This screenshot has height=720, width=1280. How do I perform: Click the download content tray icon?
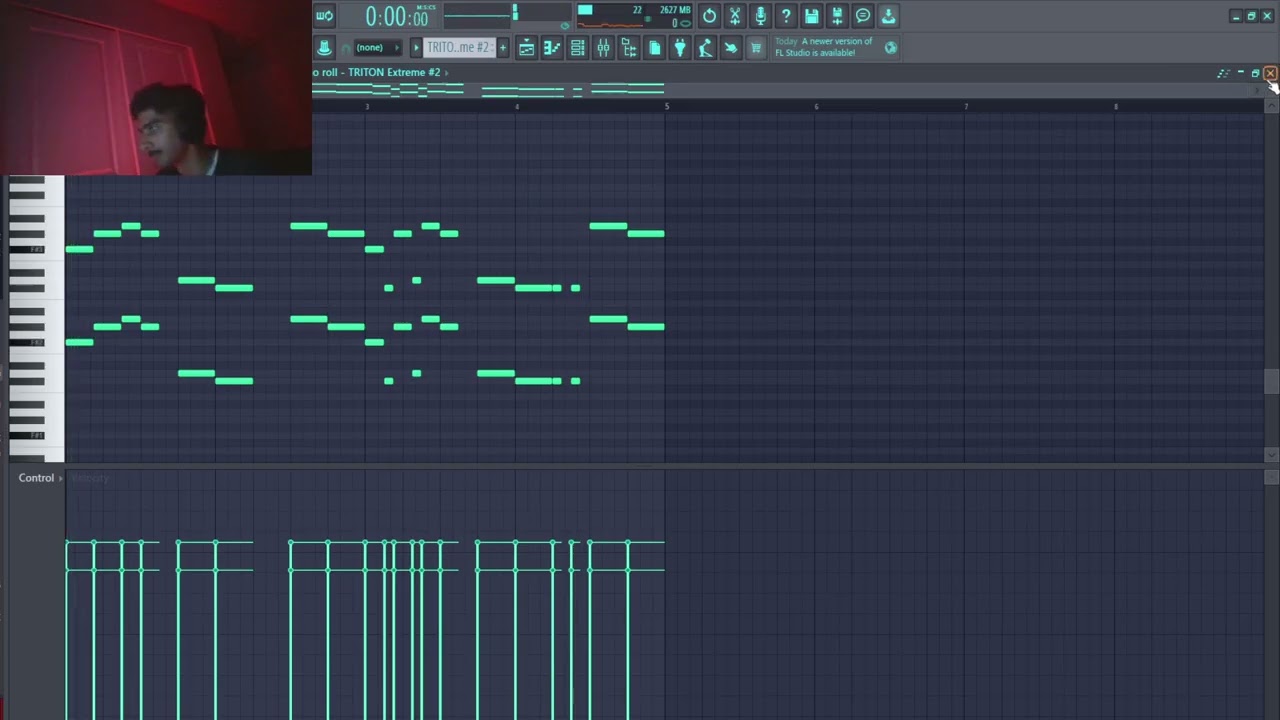click(x=888, y=16)
